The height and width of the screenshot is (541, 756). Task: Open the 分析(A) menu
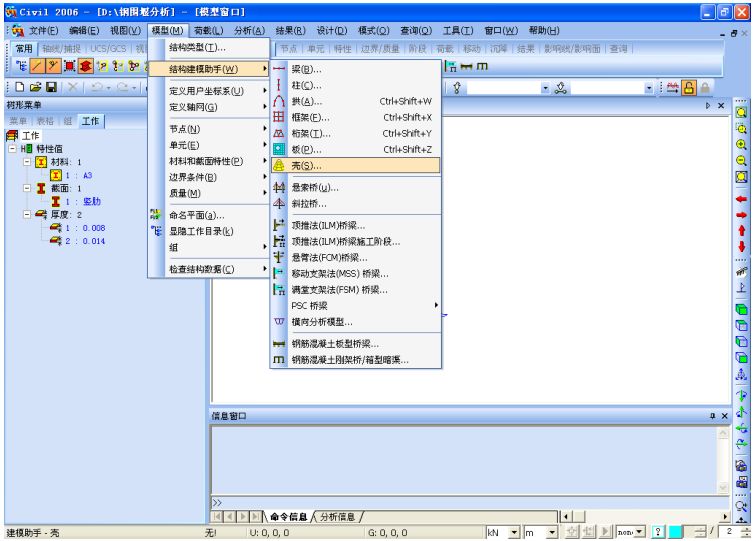click(249, 30)
